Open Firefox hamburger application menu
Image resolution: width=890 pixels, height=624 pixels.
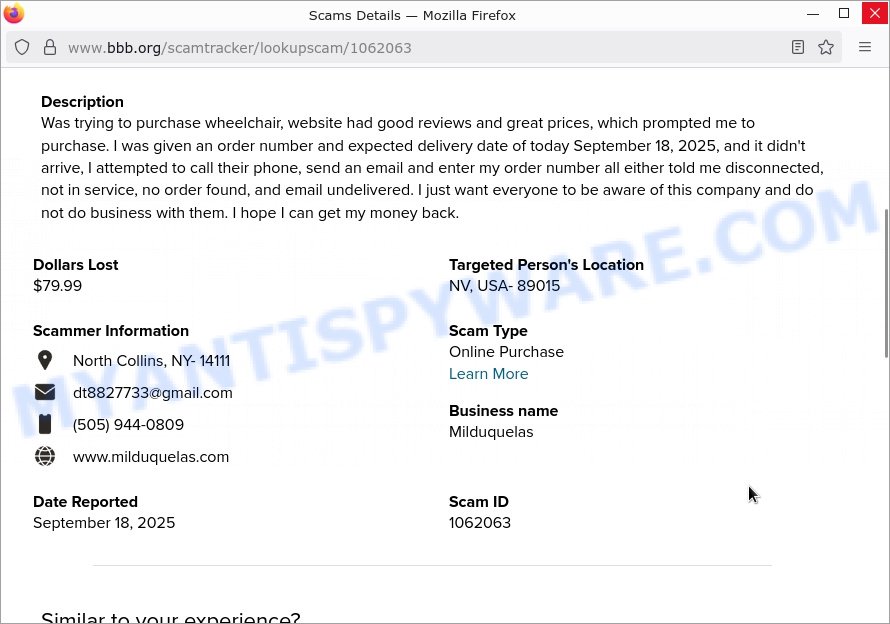(866, 47)
